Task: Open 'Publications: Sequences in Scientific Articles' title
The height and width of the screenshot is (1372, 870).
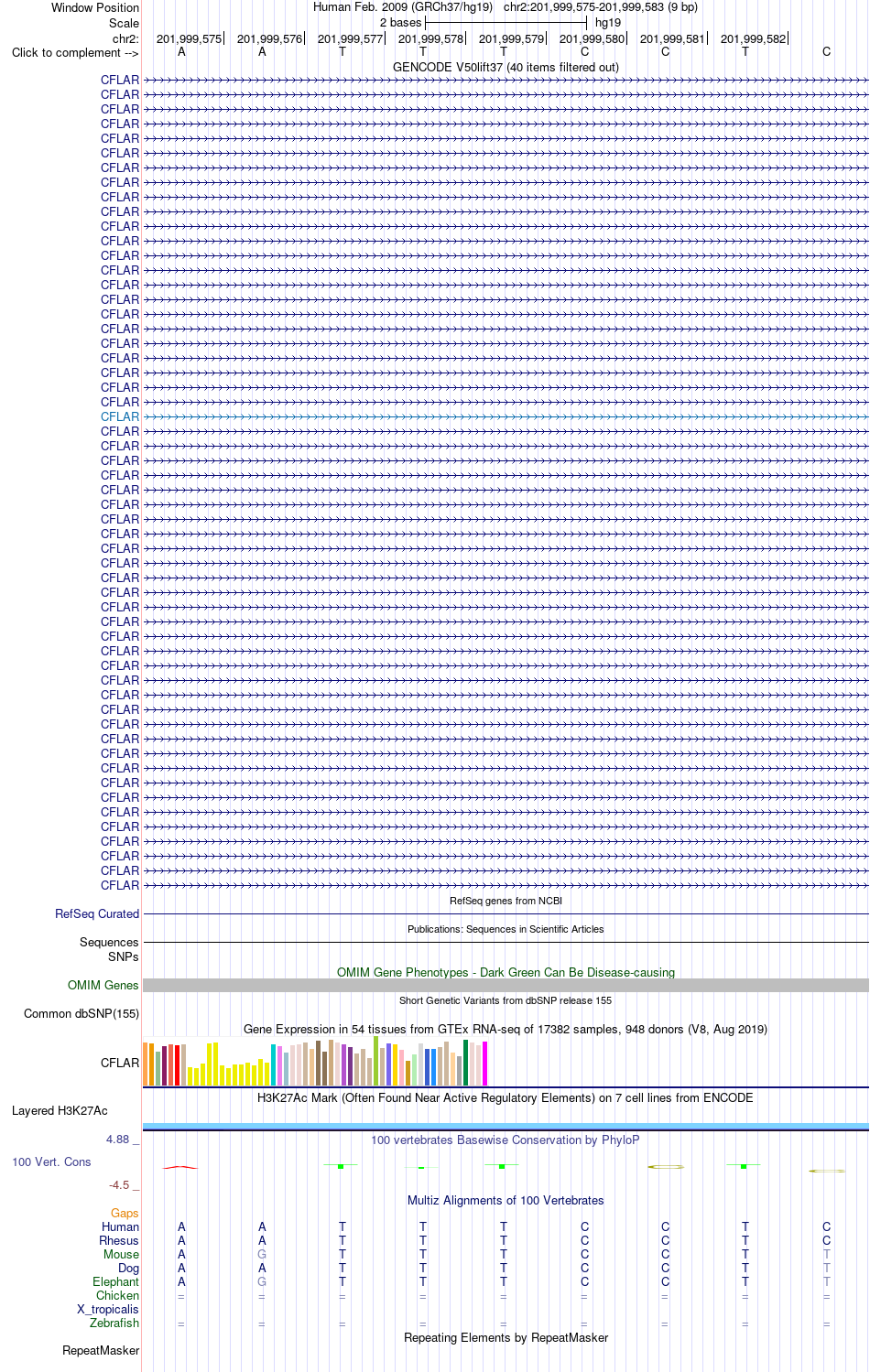Action: click(x=506, y=929)
